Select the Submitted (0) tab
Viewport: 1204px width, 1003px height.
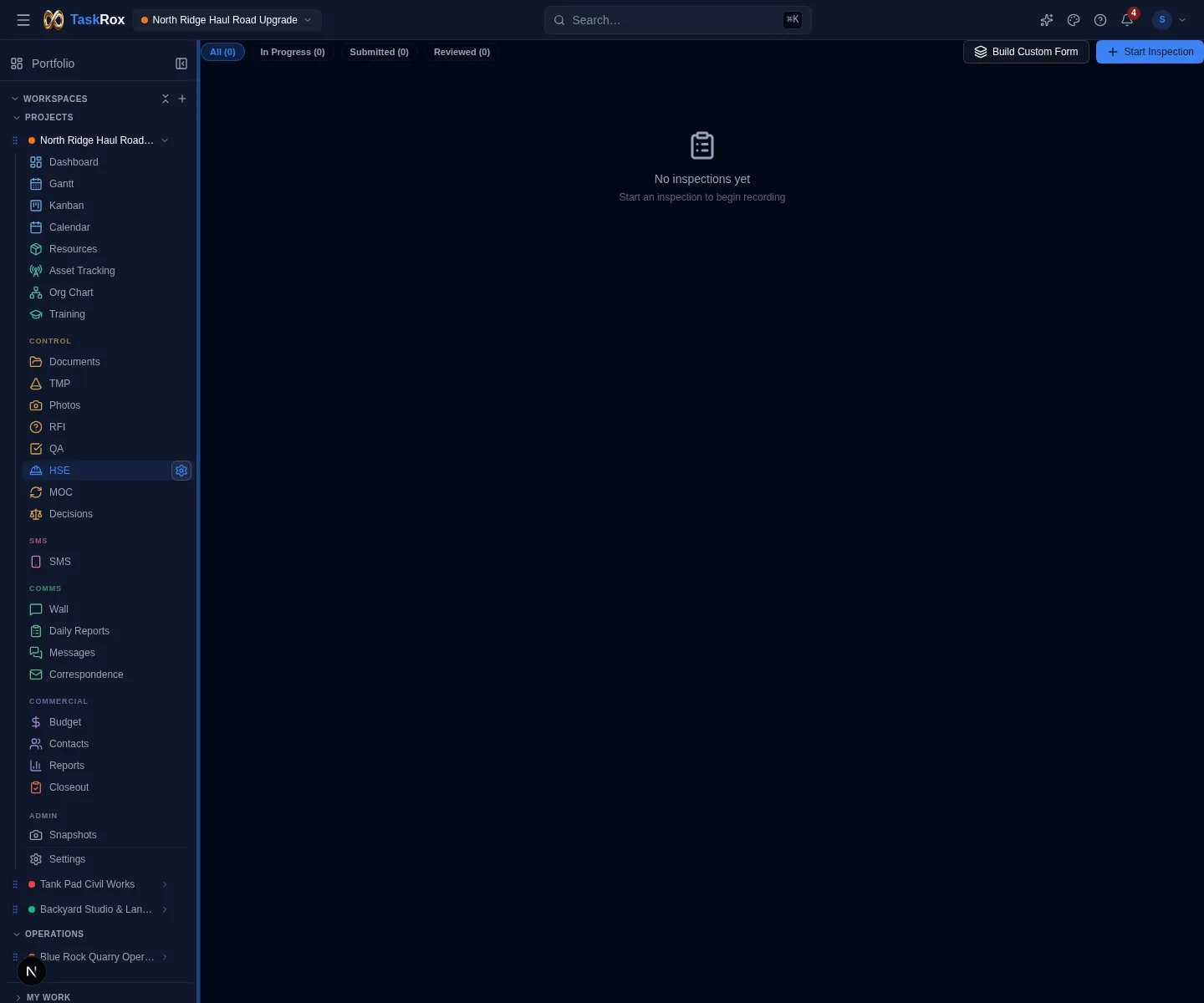tap(380, 52)
